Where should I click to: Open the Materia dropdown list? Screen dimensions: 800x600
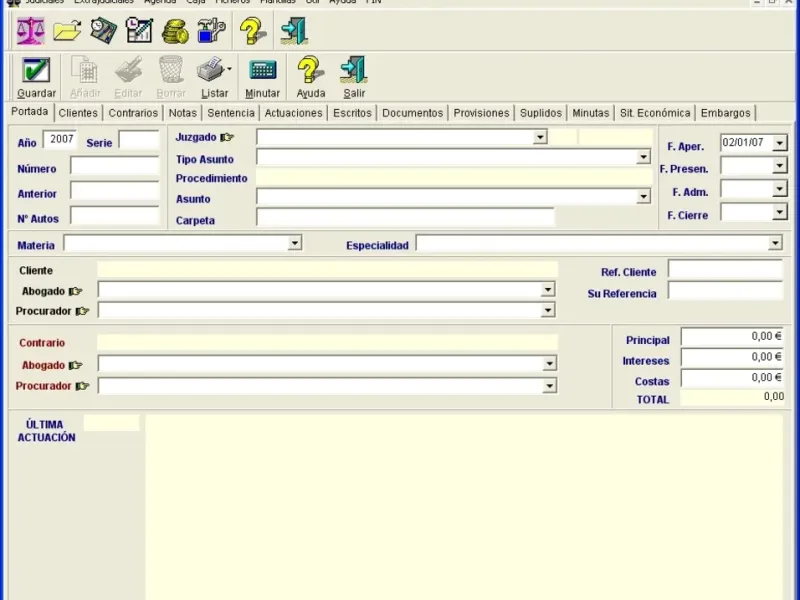(x=294, y=243)
